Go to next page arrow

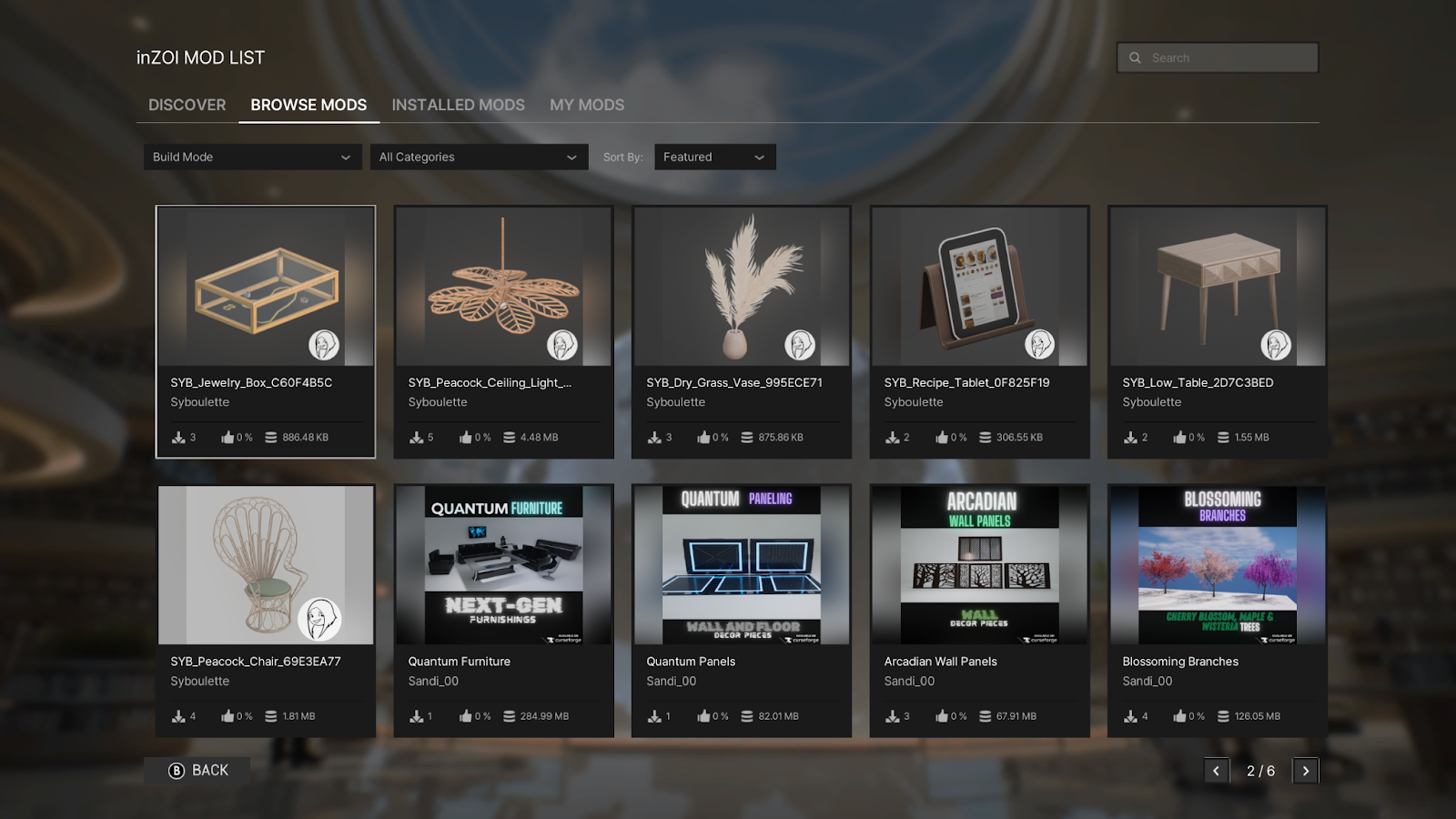pos(1306,771)
